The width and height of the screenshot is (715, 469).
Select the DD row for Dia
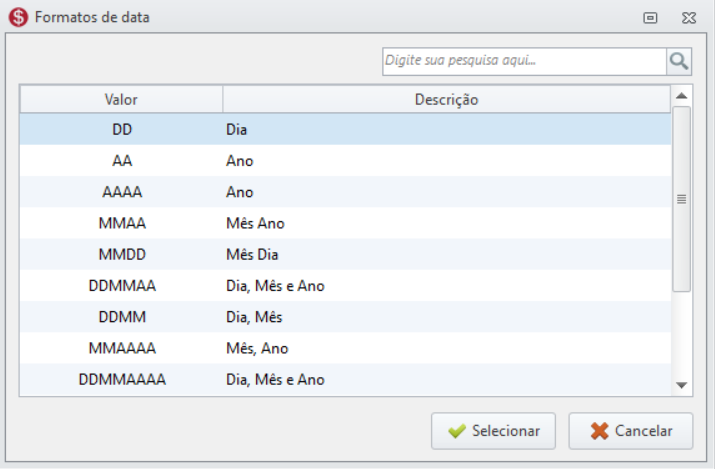(x=345, y=129)
